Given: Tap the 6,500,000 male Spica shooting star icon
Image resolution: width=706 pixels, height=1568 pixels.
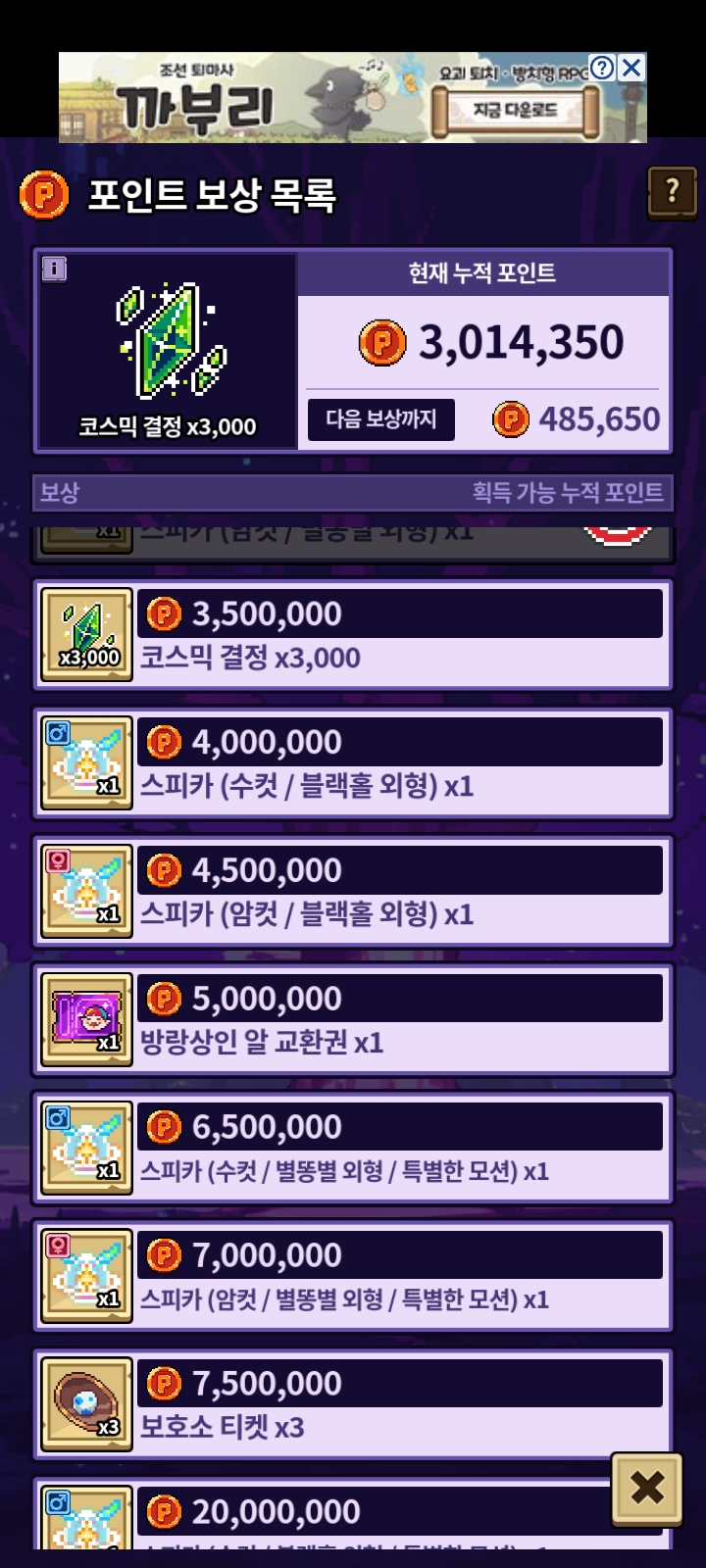Looking at the screenshot, I should click(86, 1149).
